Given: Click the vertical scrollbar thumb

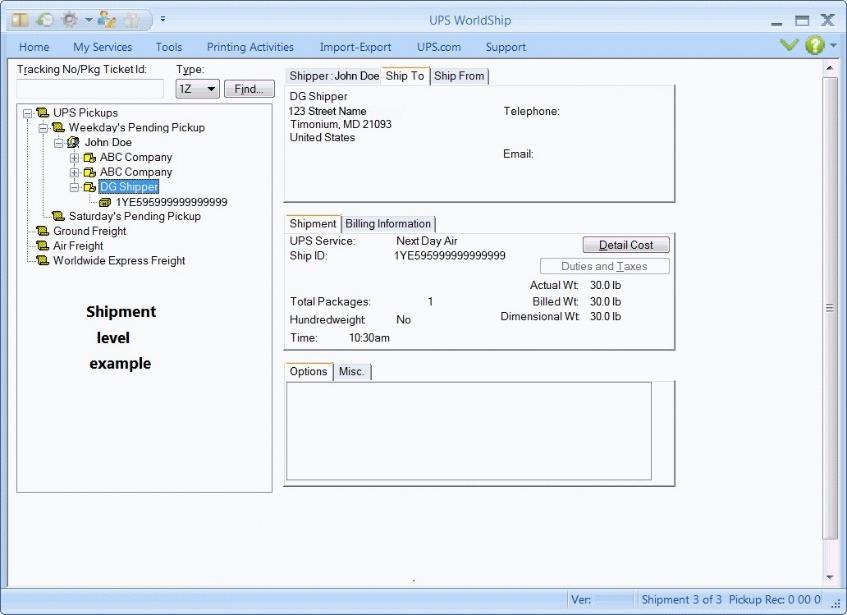Looking at the screenshot, I should coord(830,308).
